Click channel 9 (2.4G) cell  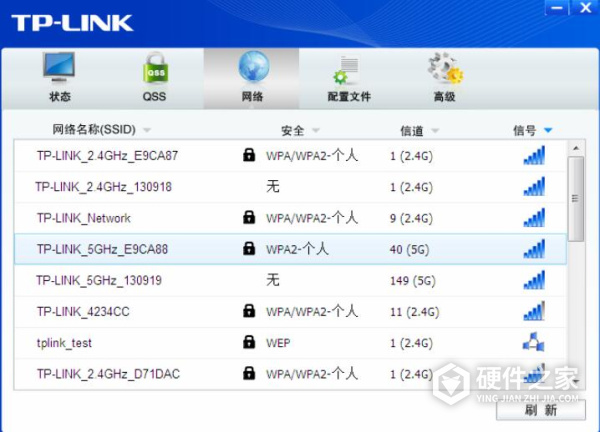click(x=411, y=218)
